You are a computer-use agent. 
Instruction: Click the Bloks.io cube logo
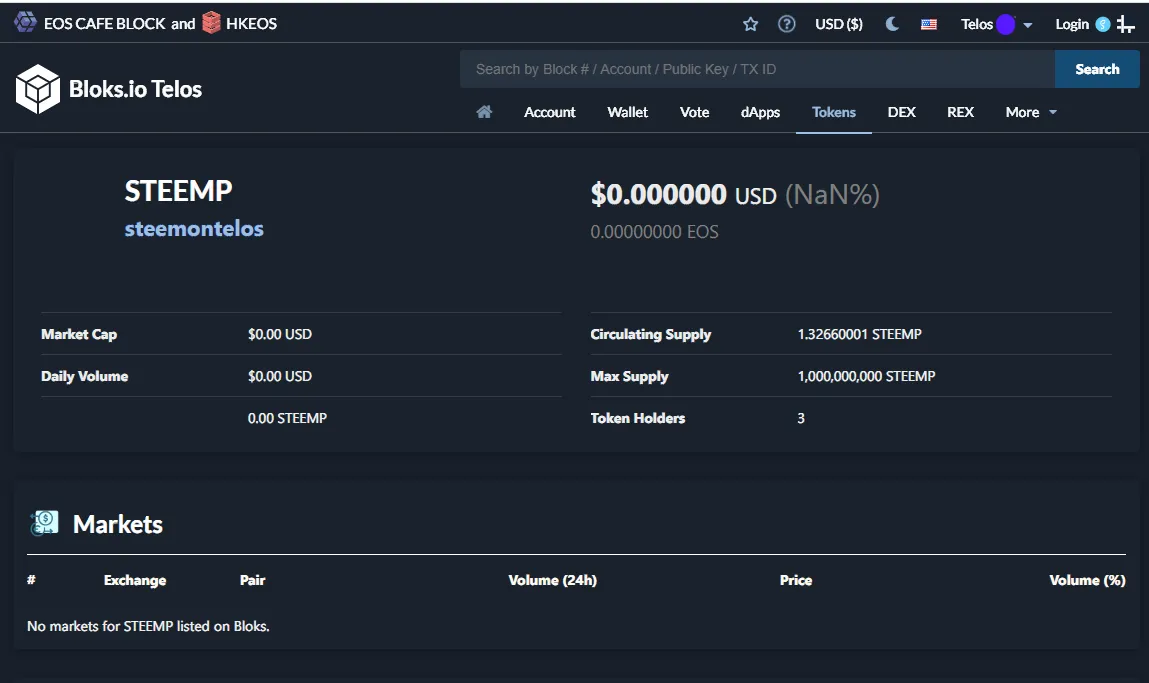tap(37, 89)
